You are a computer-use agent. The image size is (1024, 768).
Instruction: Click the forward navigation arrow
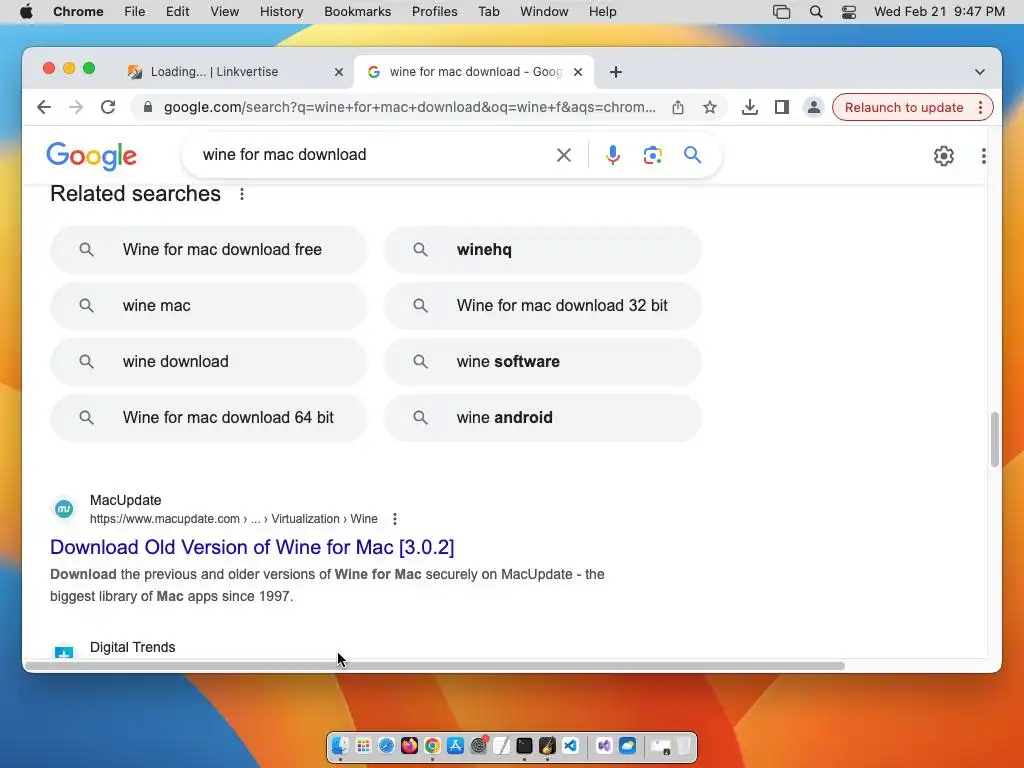pos(76,107)
